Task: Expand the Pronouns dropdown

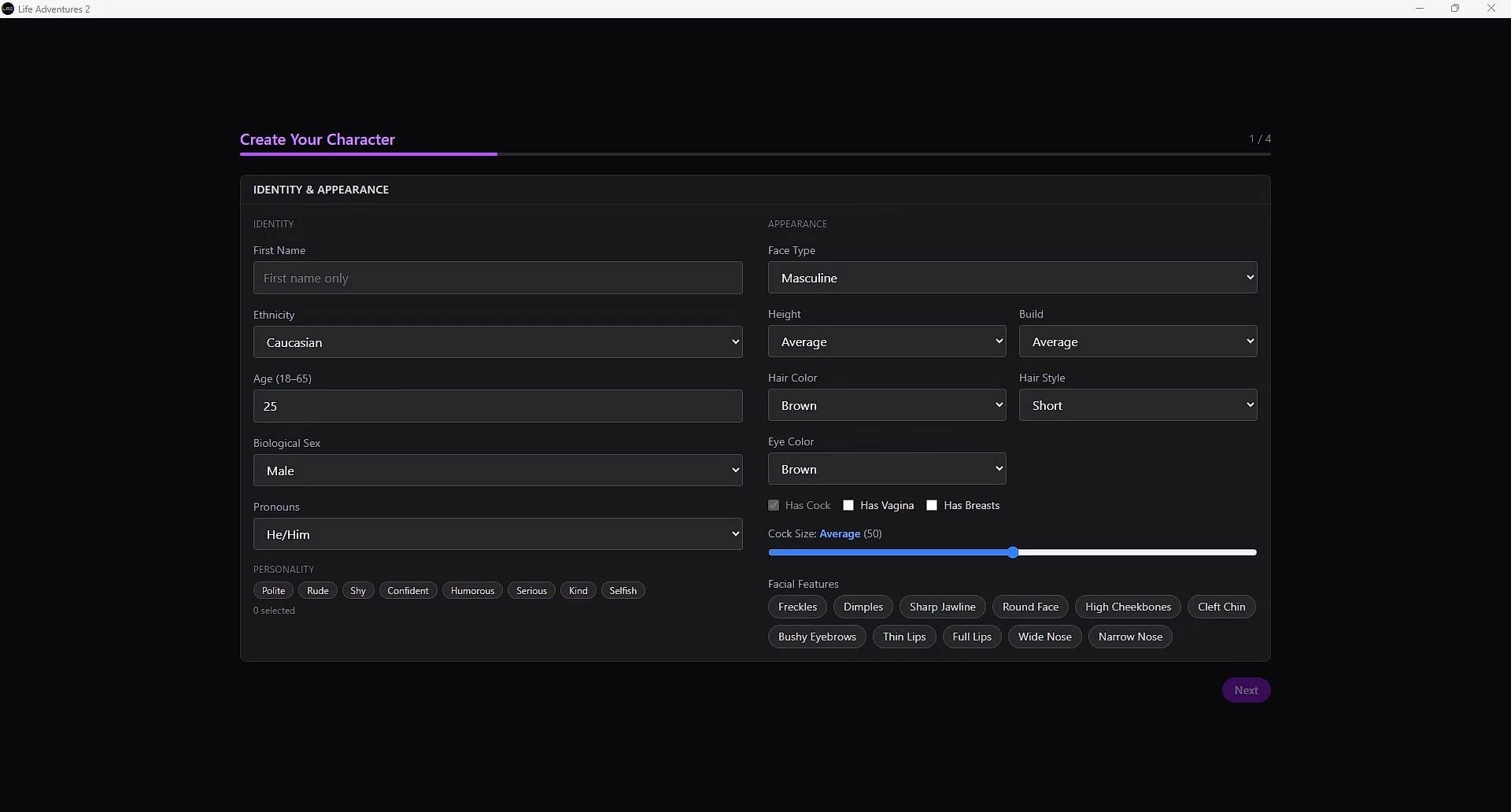Action: pos(497,534)
